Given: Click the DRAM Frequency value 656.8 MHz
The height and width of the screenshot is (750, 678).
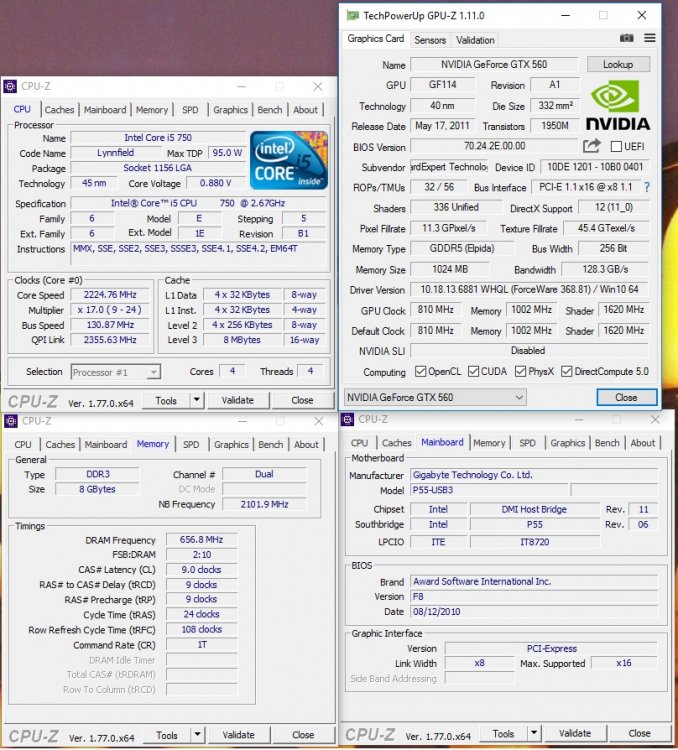Looking at the screenshot, I should [x=201, y=540].
